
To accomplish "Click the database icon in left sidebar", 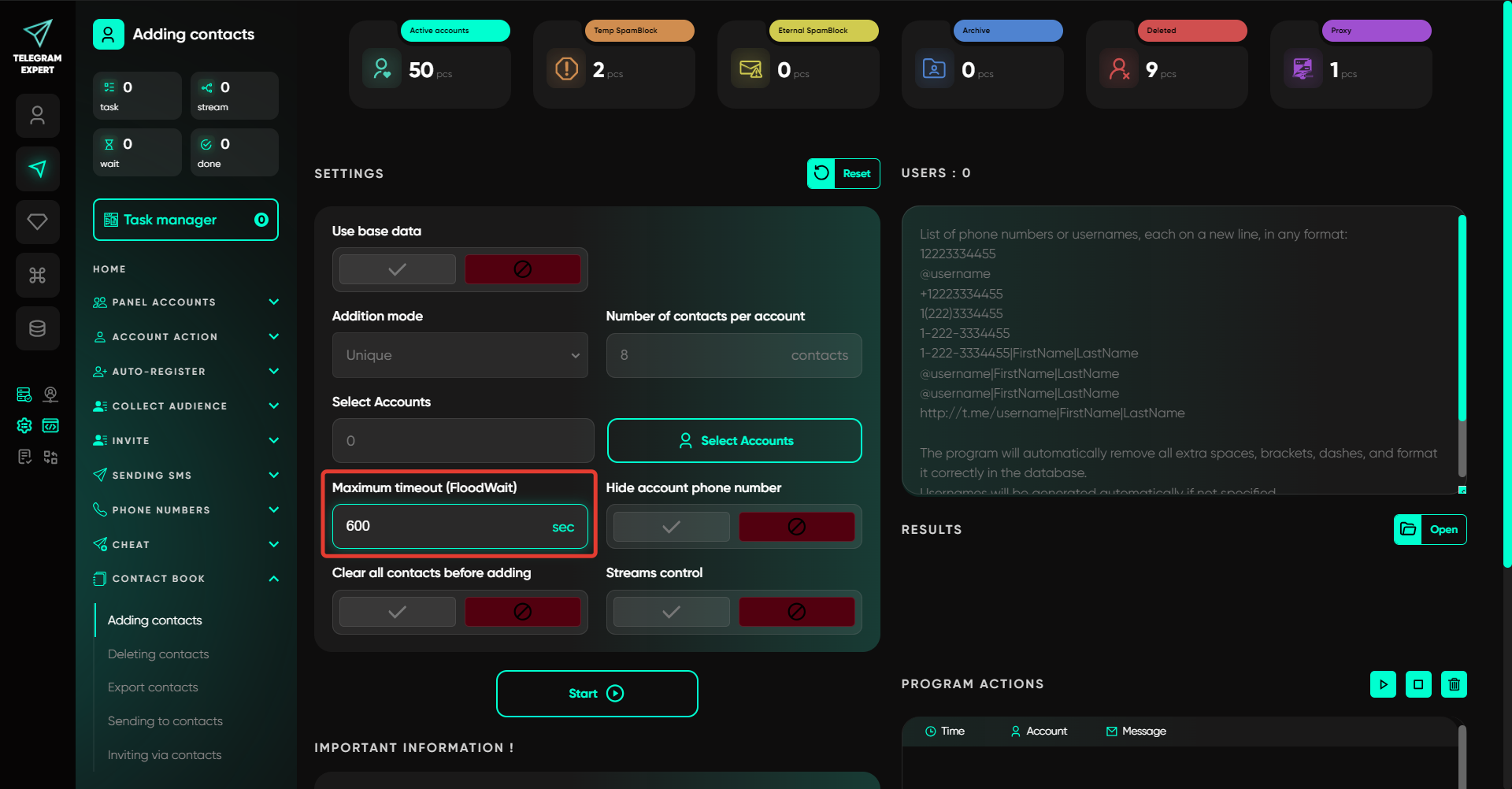I will [x=37, y=328].
